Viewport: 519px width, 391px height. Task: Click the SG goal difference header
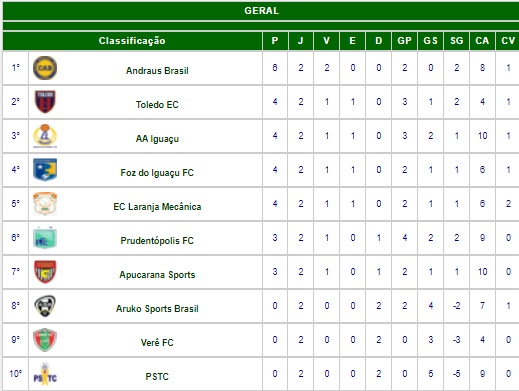pyautogui.click(x=457, y=41)
